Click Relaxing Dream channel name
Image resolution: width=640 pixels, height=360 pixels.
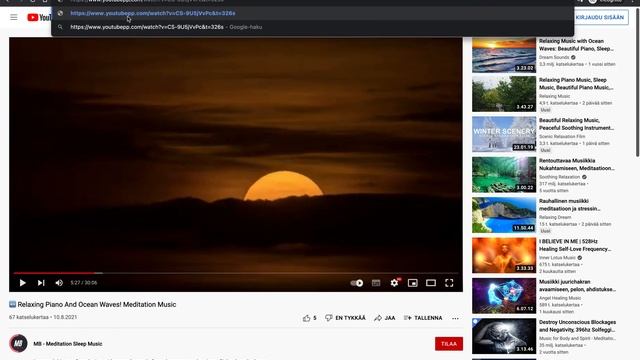click(x=555, y=217)
